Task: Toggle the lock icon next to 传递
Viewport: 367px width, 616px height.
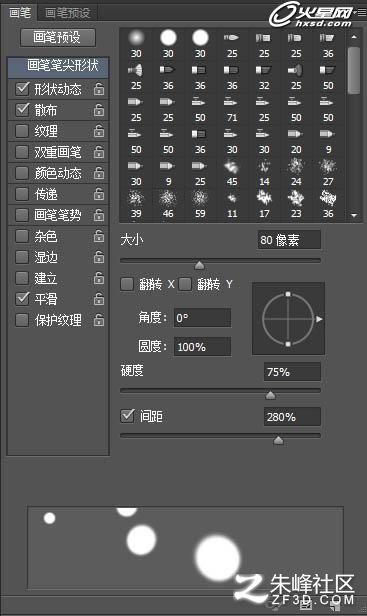Action: tap(99, 194)
